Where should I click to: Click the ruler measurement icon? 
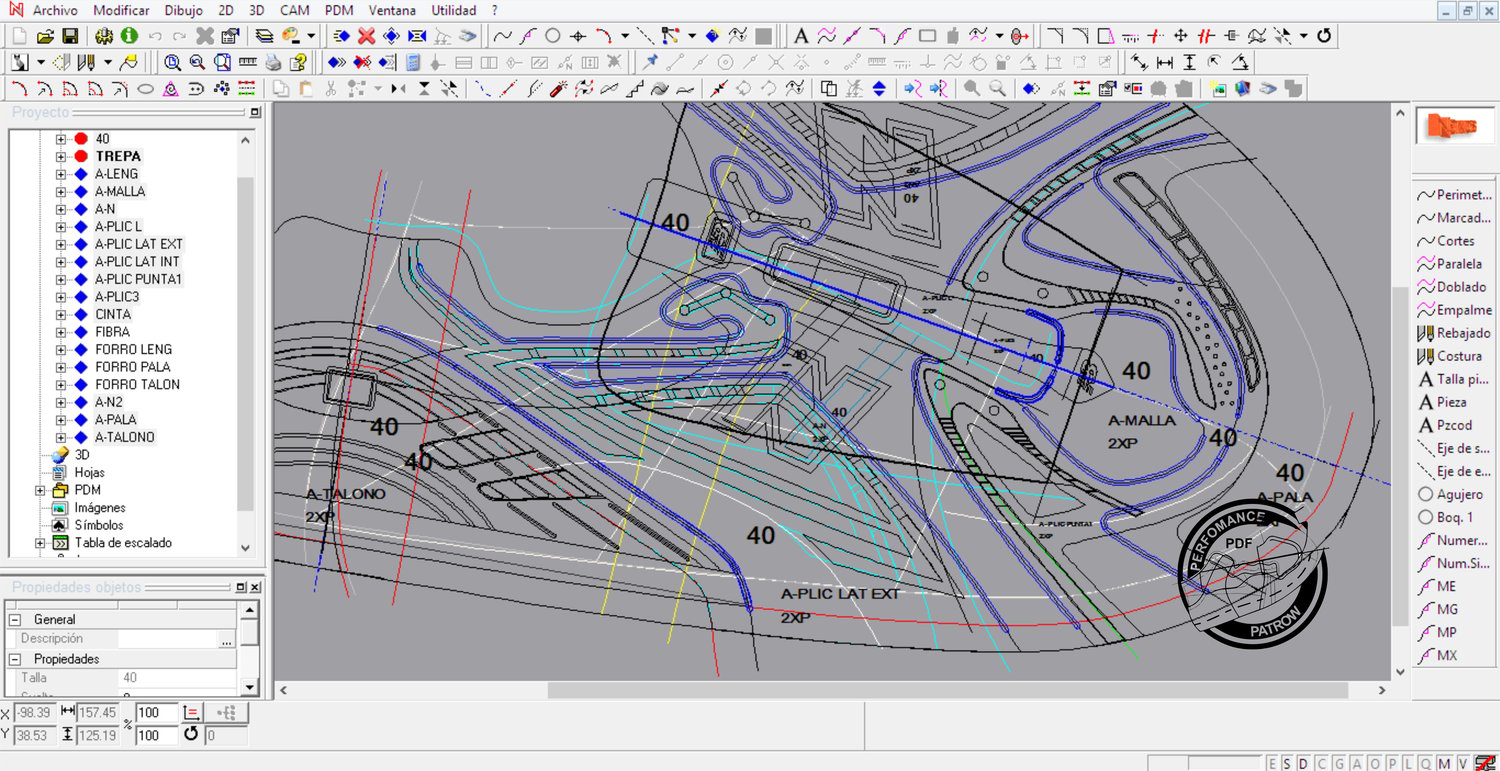tap(247, 62)
